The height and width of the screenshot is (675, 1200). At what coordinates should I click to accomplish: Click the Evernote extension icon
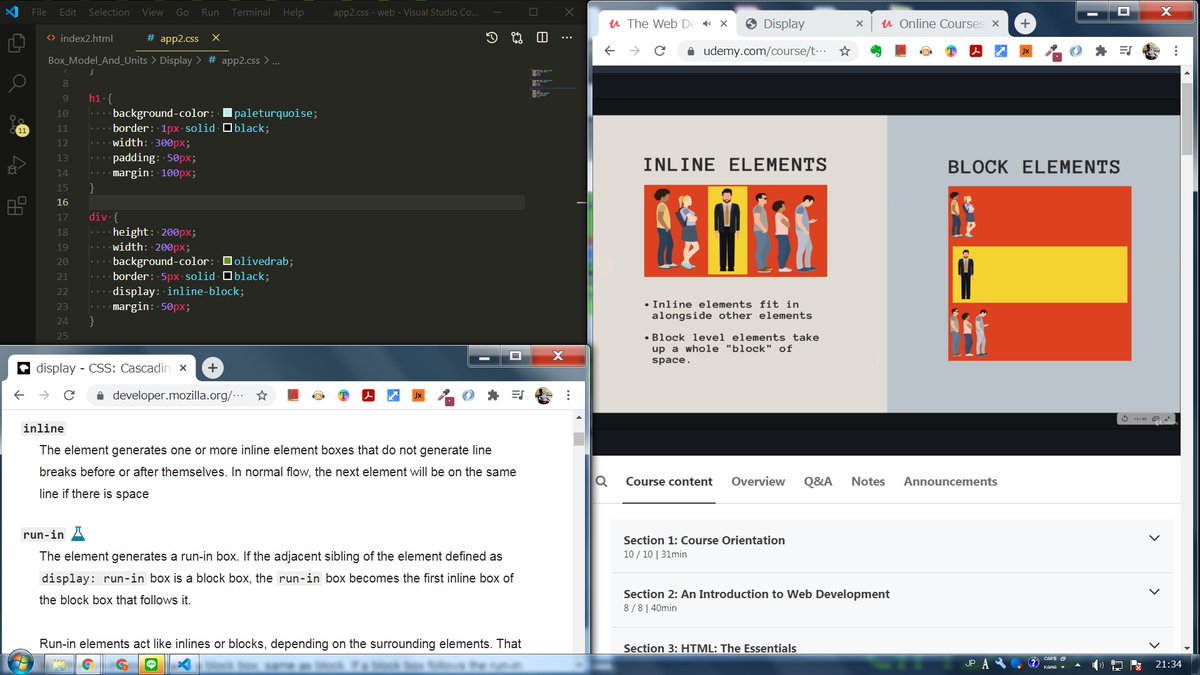click(876, 51)
